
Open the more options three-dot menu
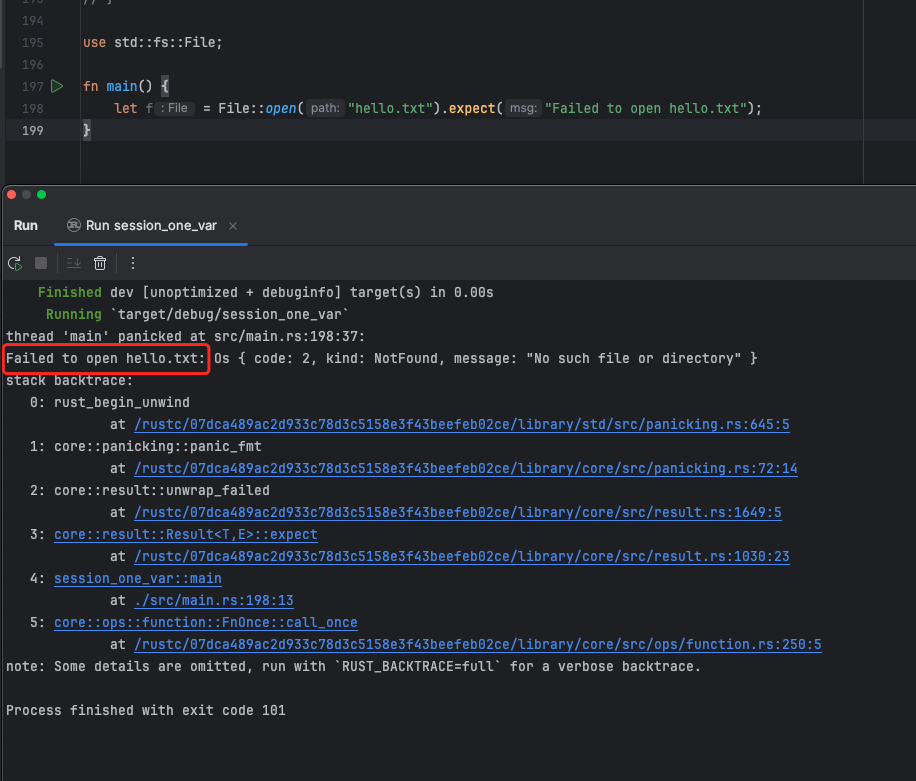133,263
